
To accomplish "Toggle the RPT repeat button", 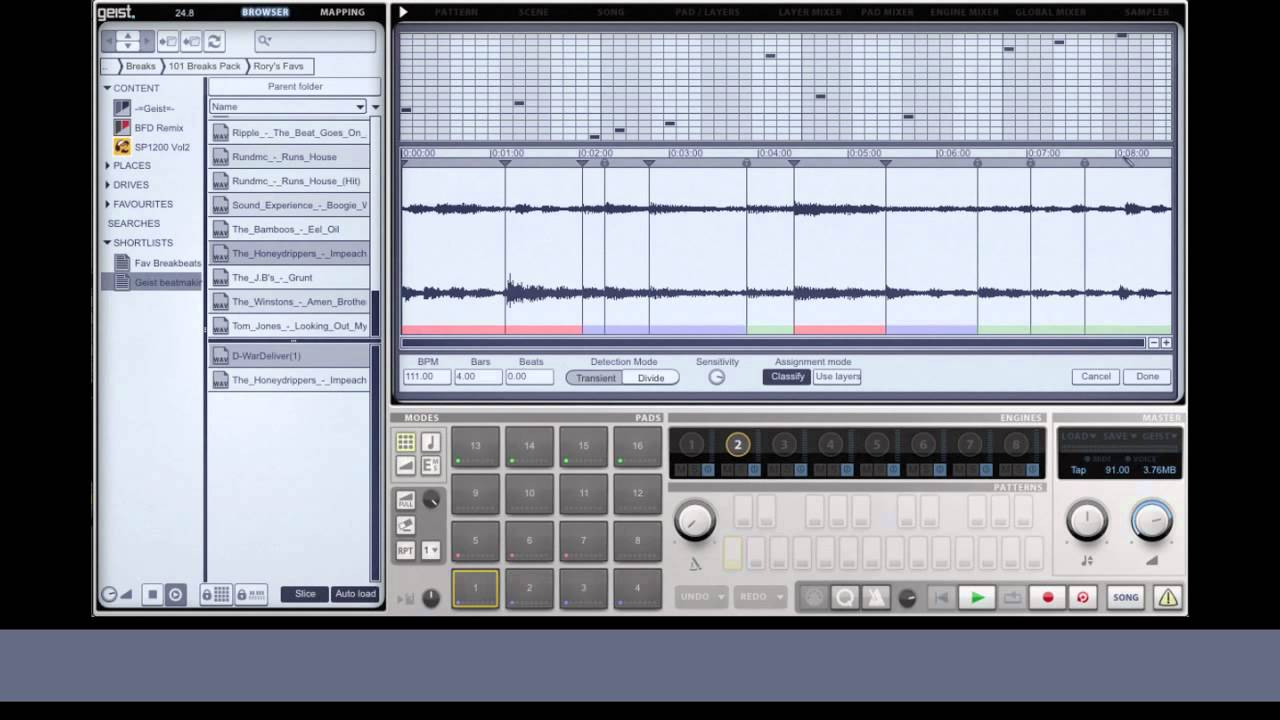I will [406, 550].
